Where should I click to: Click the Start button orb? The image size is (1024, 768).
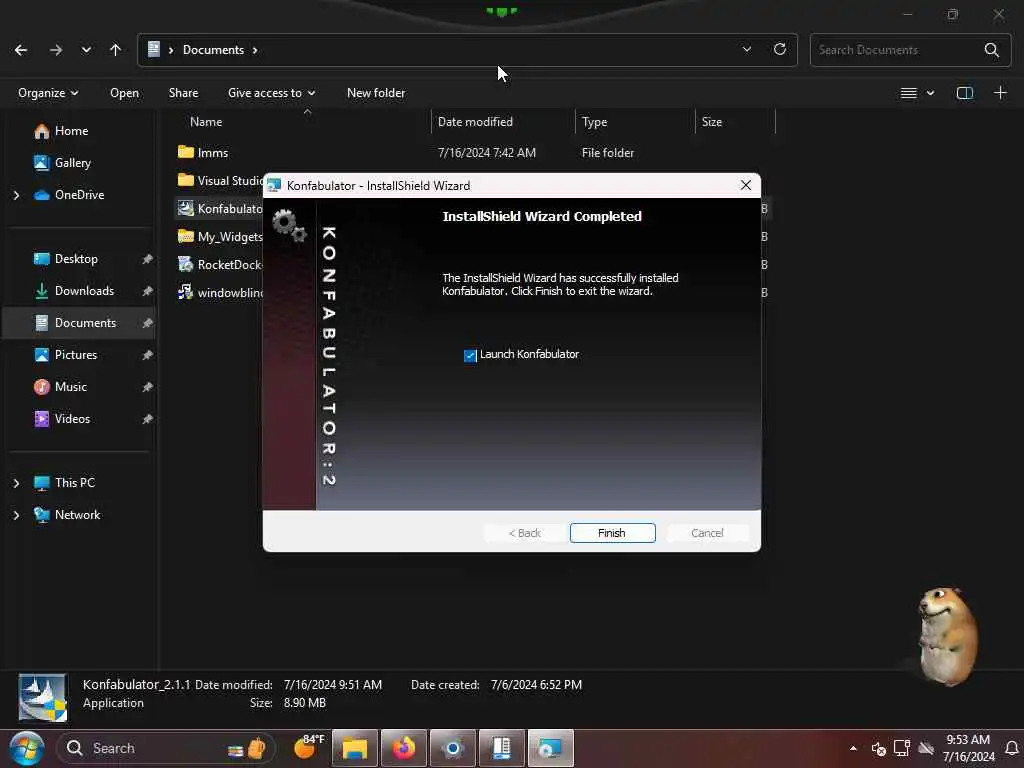pyautogui.click(x=27, y=748)
